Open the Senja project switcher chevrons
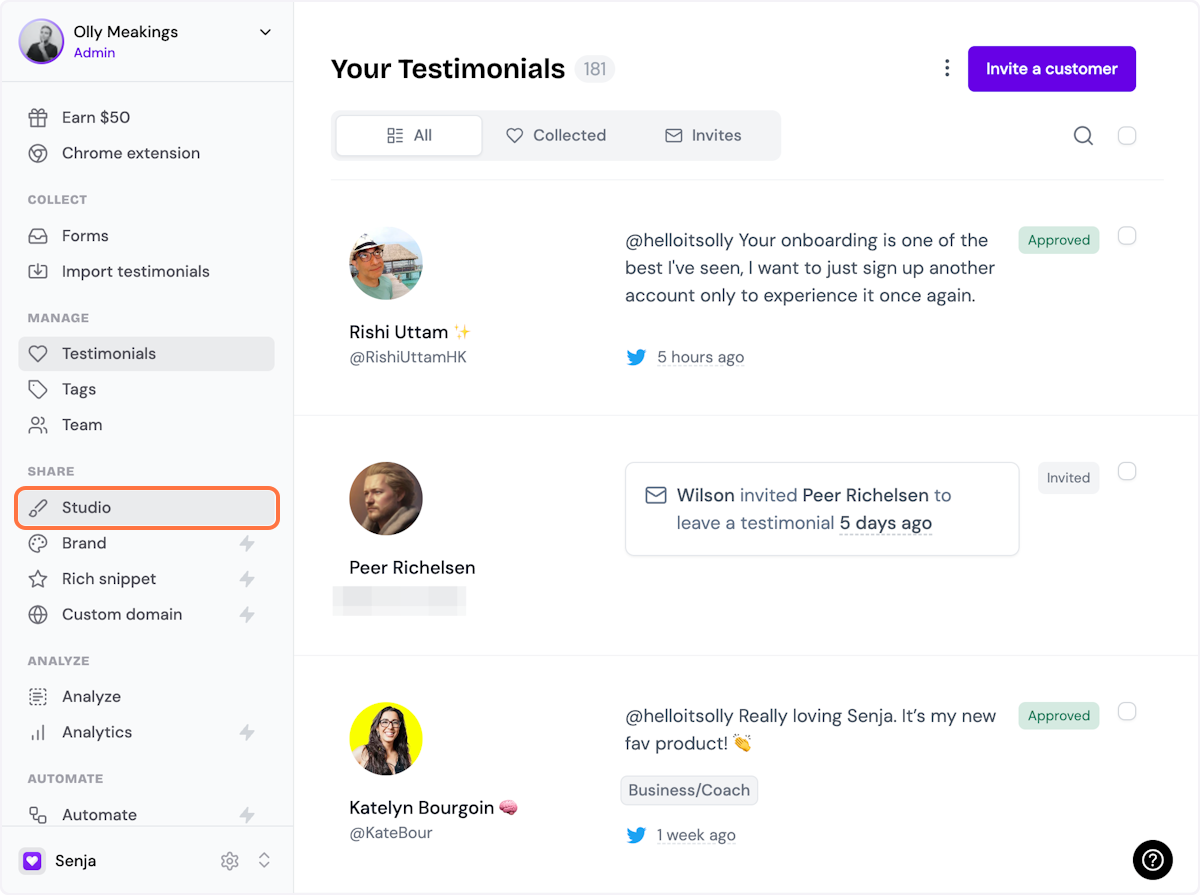Screen dimensions: 1200x895 (x=265, y=860)
